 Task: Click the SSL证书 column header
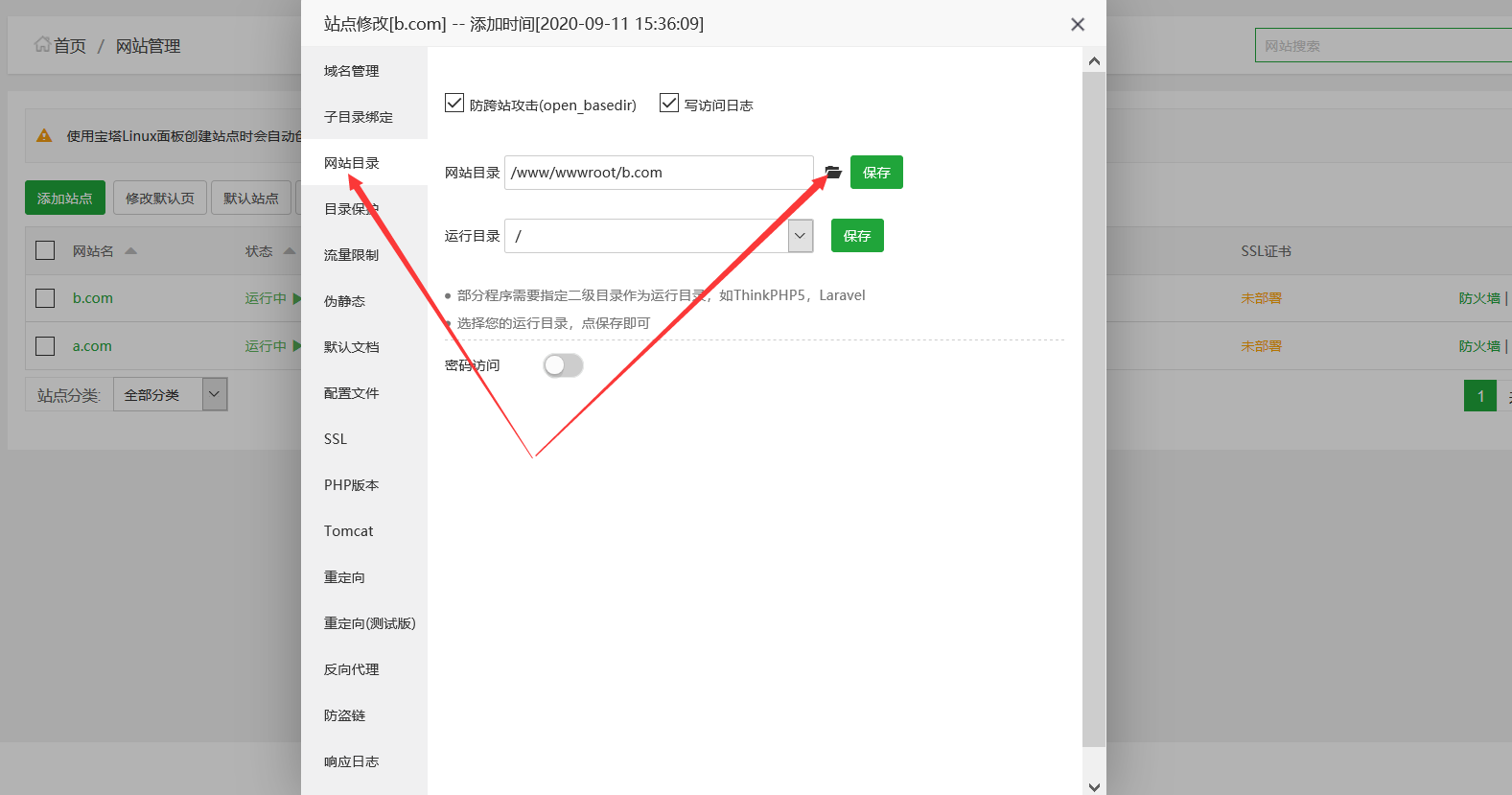click(1266, 251)
